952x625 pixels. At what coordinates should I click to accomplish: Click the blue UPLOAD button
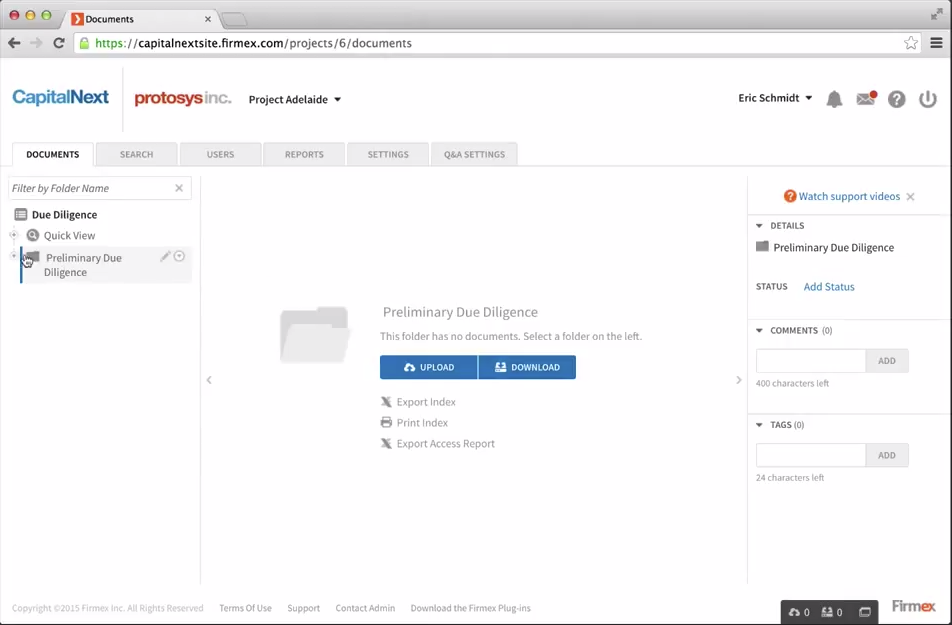point(429,367)
